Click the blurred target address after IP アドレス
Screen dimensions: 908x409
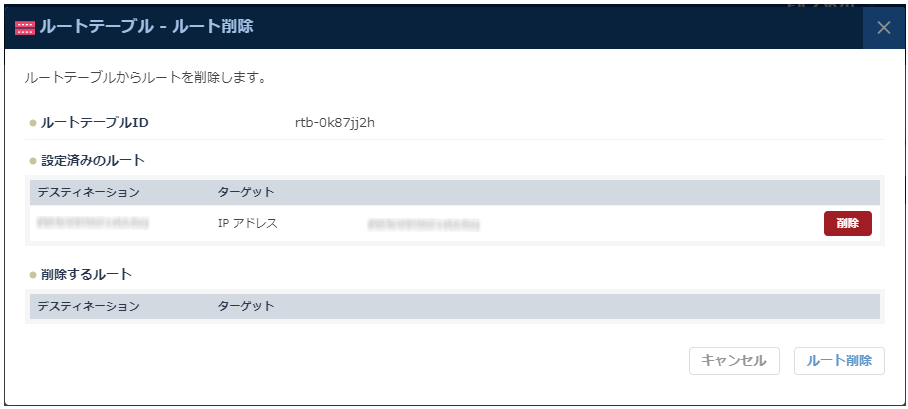(423, 224)
